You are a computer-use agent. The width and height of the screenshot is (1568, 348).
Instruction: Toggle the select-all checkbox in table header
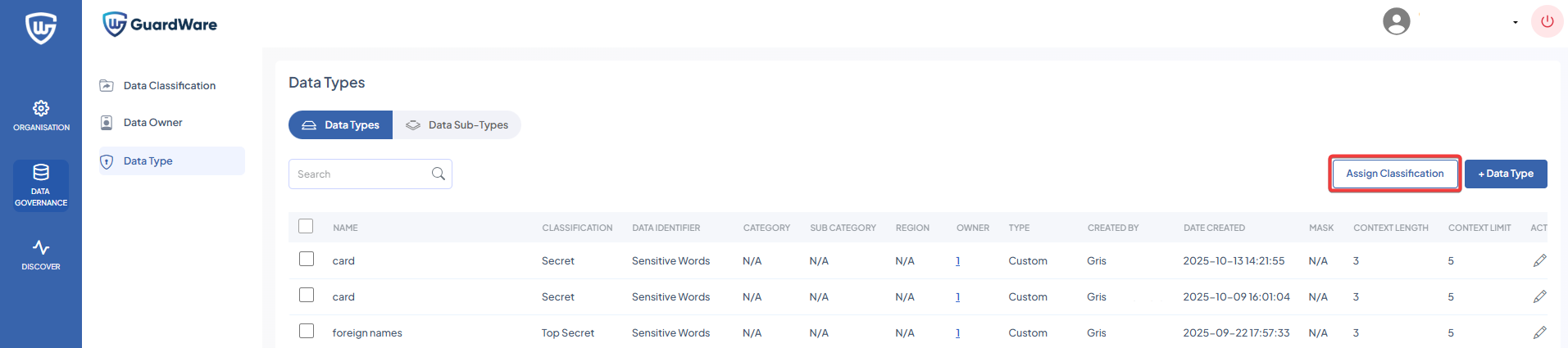pos(306,226)
